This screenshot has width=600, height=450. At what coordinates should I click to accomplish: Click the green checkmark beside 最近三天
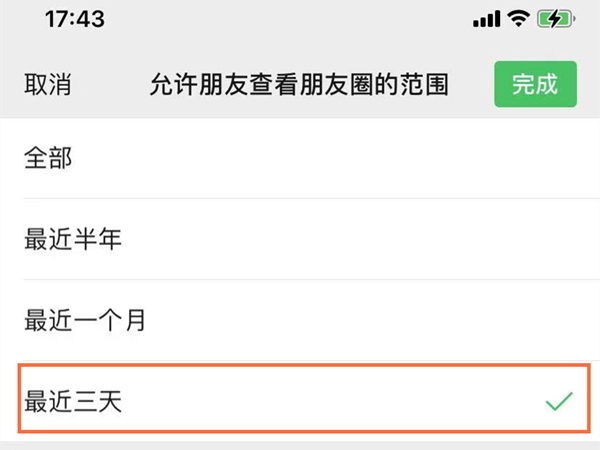tap(558, 402)
